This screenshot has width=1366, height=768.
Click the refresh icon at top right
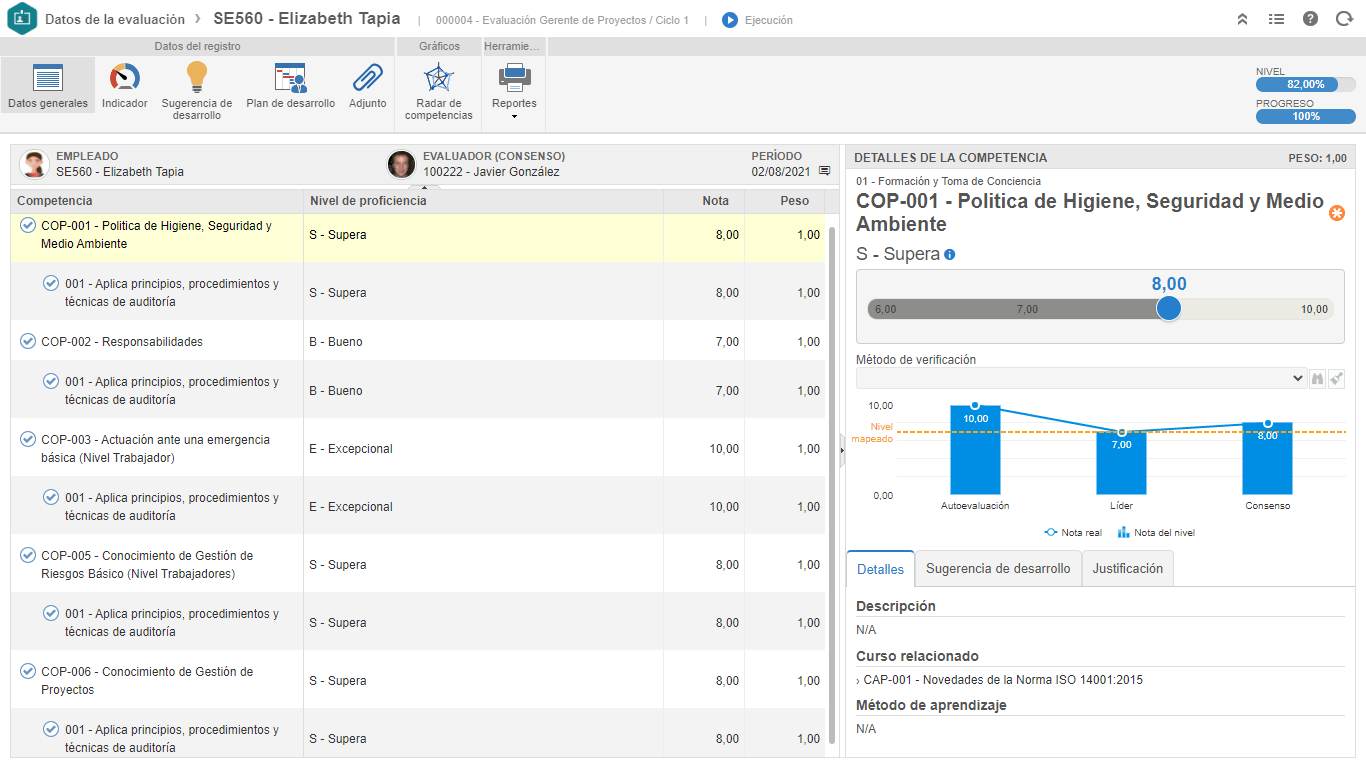[x=1344, y=19]
